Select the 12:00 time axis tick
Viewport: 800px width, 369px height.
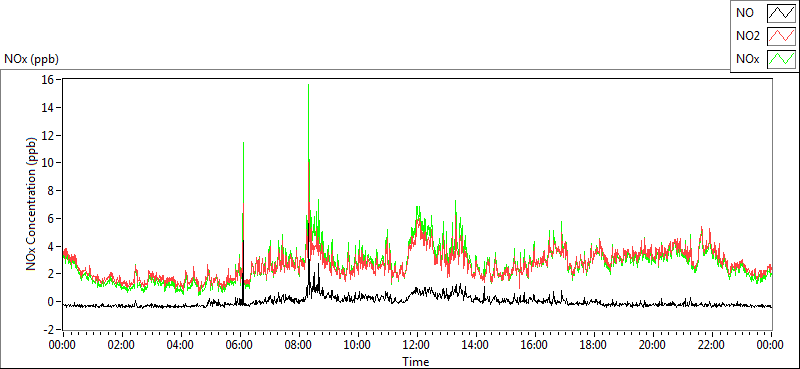coord(417,345)
